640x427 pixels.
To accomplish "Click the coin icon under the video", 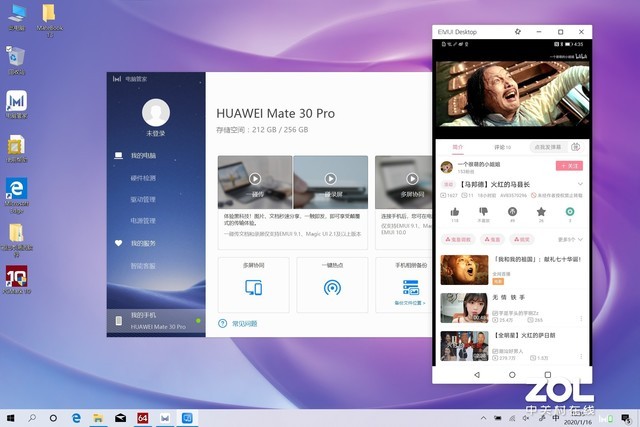I will click(x=512, y=211).
